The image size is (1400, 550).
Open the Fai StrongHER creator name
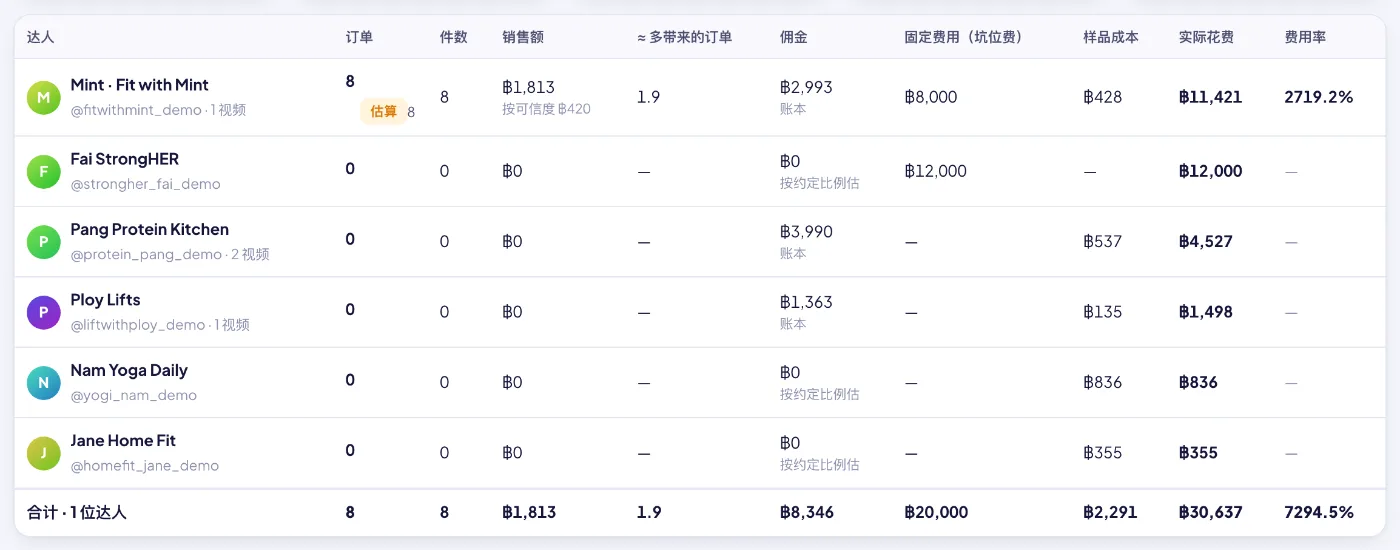click(x=124, y=159)
